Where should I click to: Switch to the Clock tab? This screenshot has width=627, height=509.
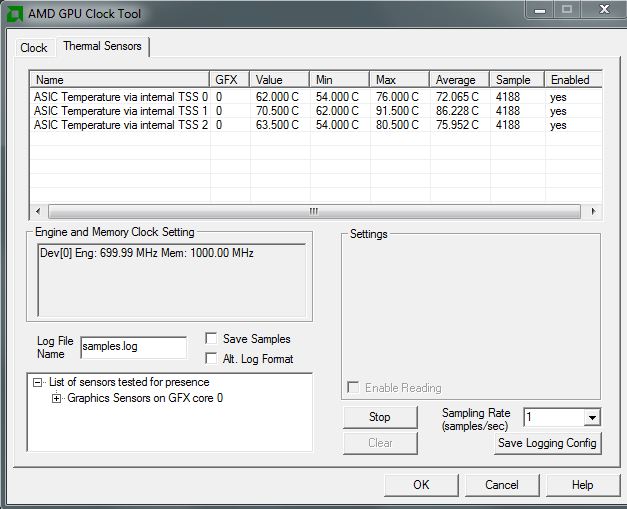point(34,48)
